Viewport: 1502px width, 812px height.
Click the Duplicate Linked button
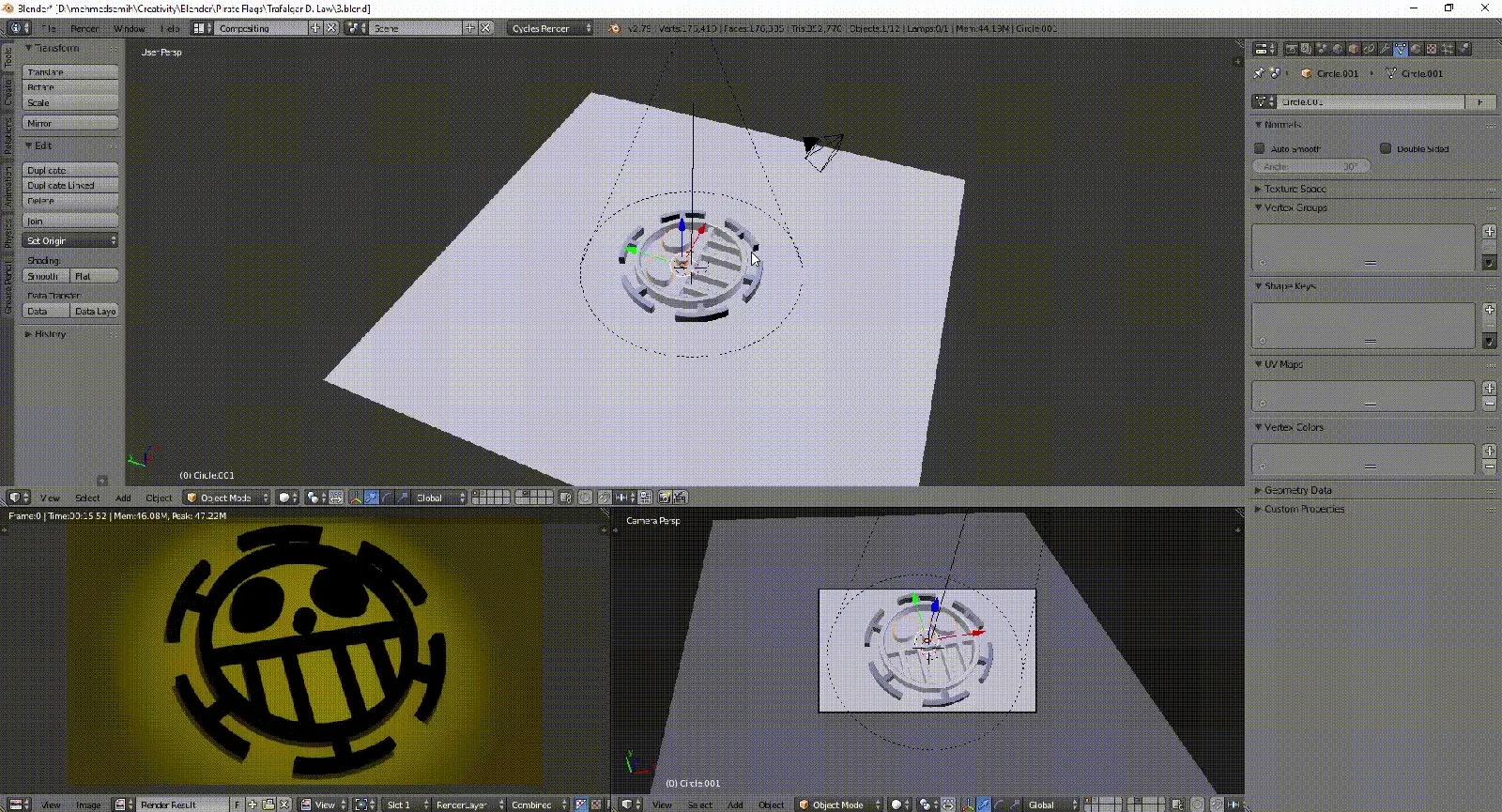(70, 185)
